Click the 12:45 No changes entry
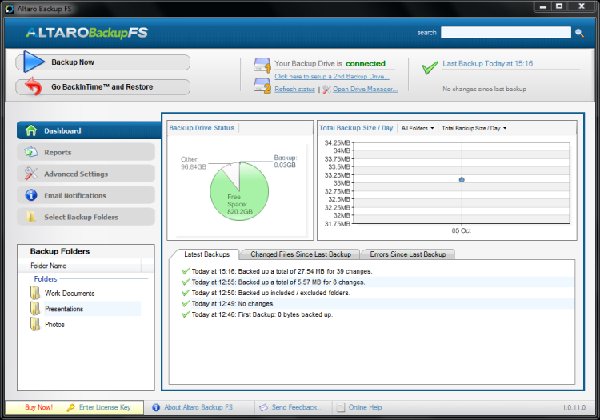This screenshot has width=600, height=420. pos(232,304)
